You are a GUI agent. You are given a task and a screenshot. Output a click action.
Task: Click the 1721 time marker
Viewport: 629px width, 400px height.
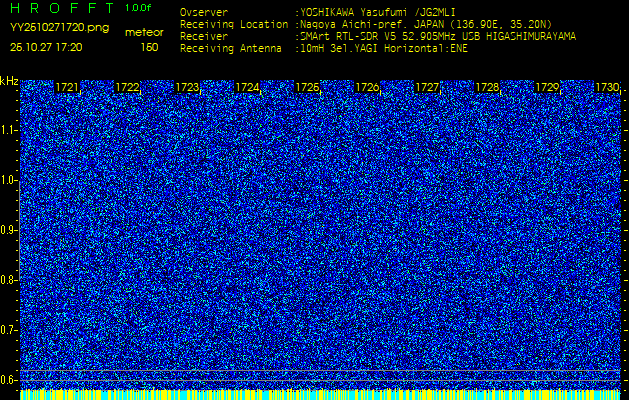pos(67,87)
